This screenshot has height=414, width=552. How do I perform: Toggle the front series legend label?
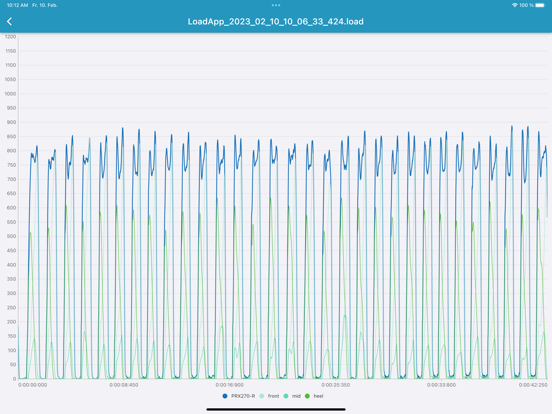[x=273, y=396]
